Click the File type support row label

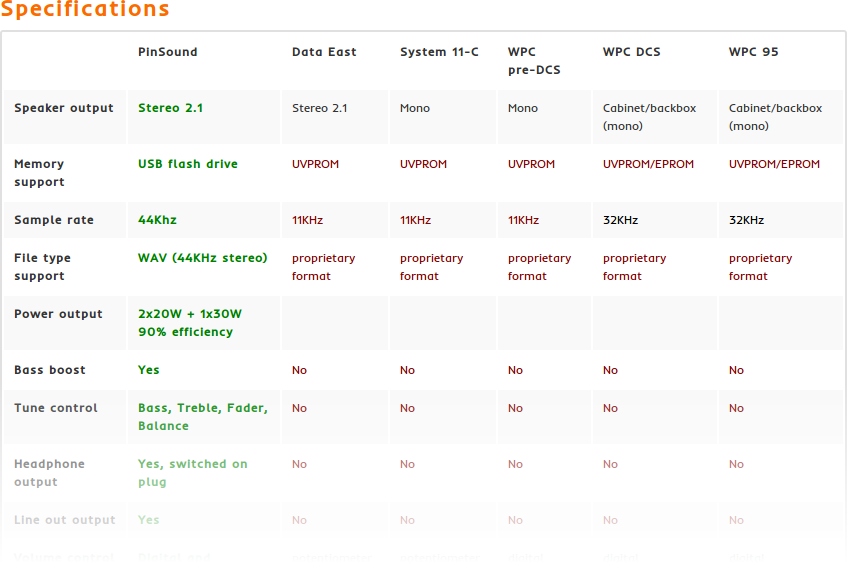(42, 267)
